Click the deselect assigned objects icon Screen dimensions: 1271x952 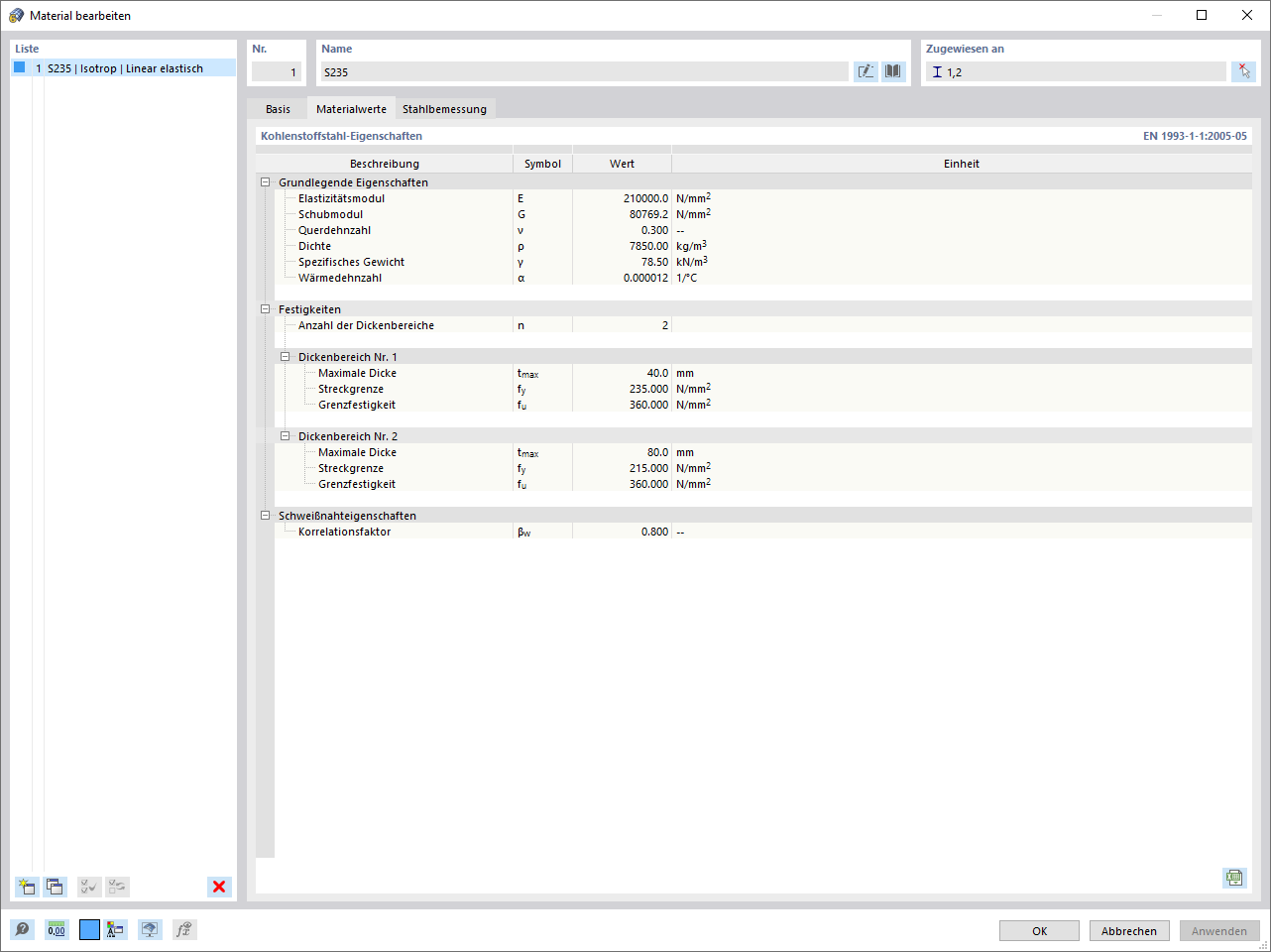tap(1243, 71)
